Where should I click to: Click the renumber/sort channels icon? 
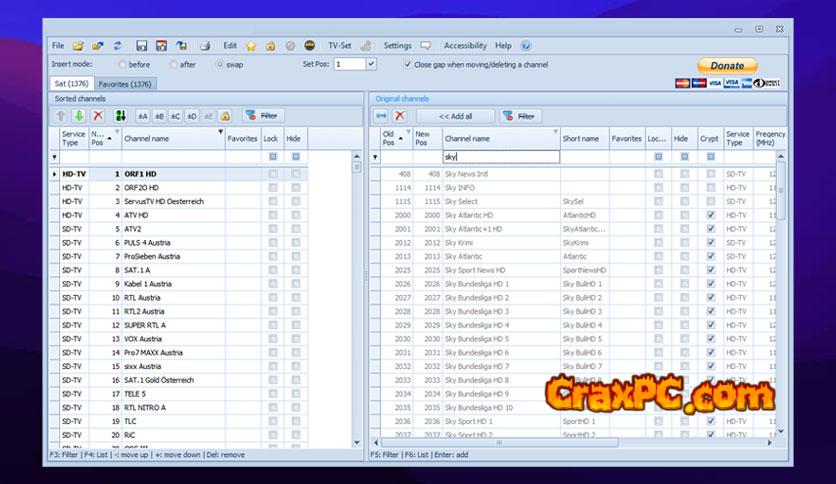120,116
